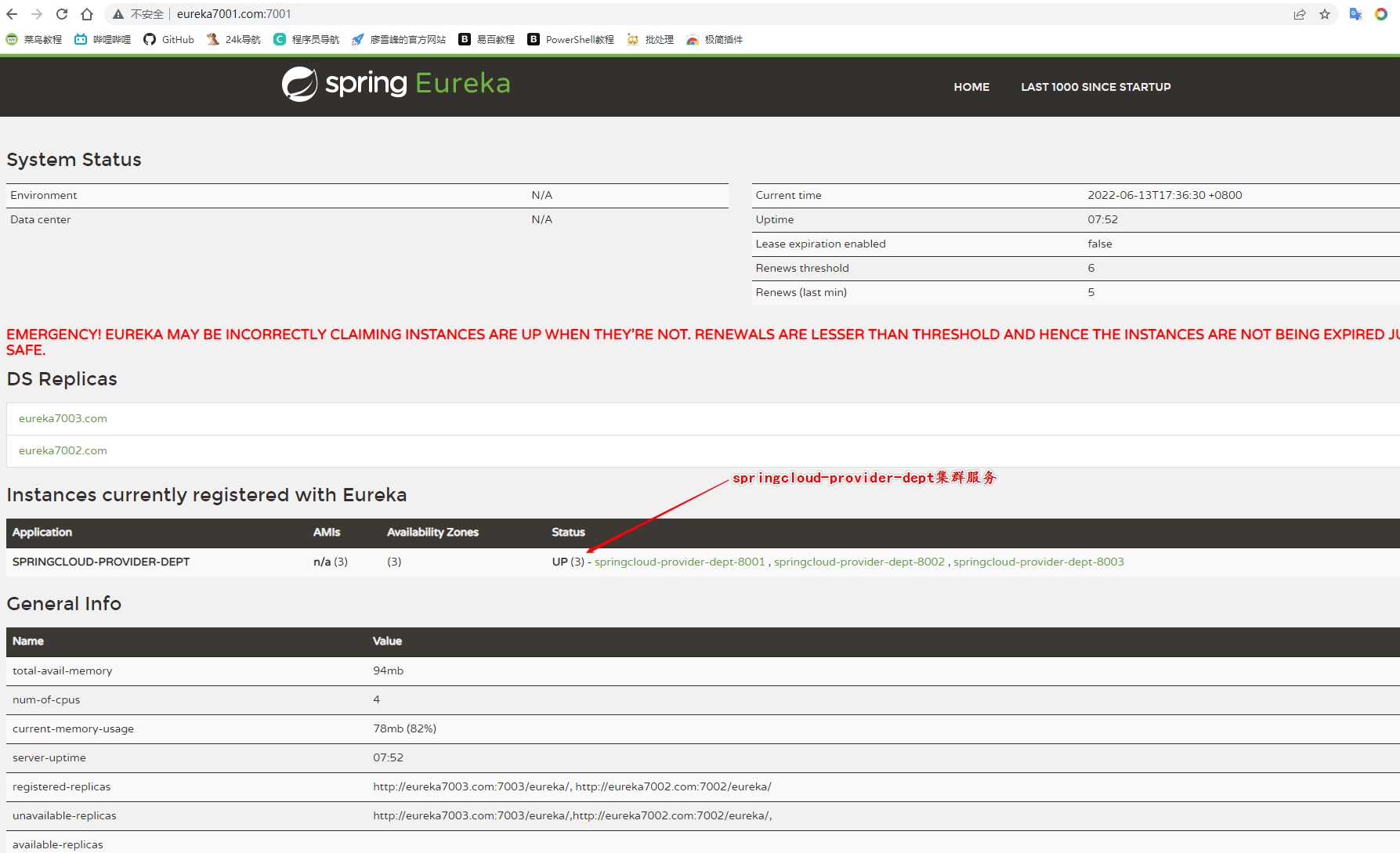Viewport: 1400px width, 853px height.
Task: Open LAST 1000 SINCE STARTUP menu item
Action: tap(1095, 87)
